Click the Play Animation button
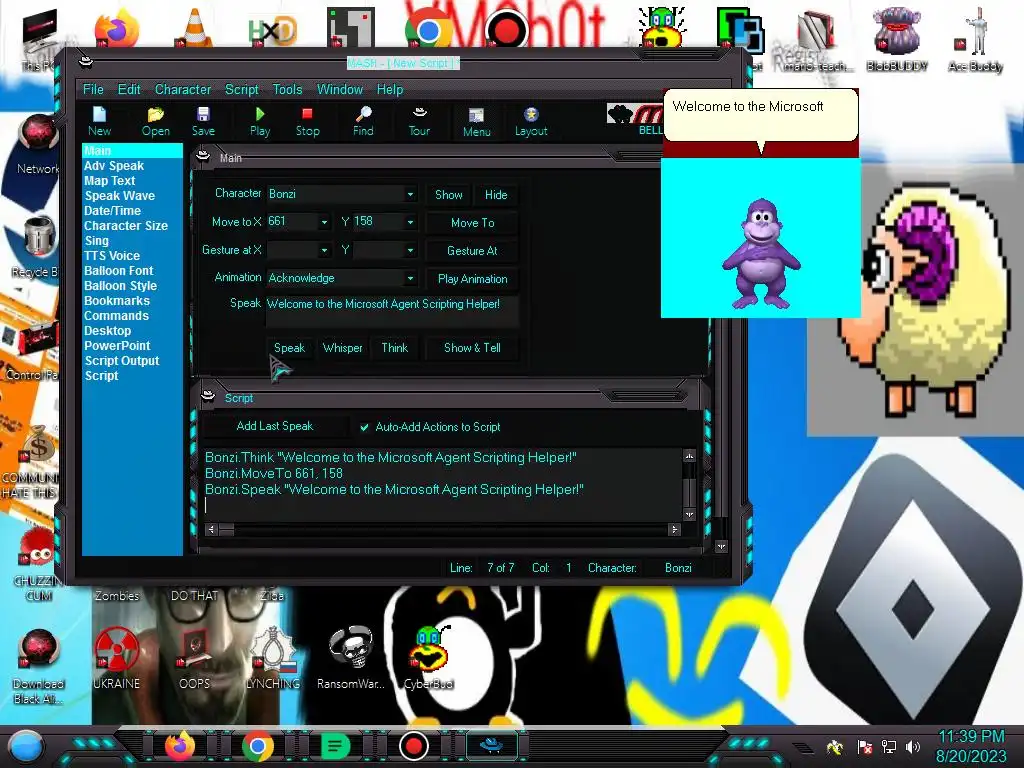 click(x=472, y=279)
